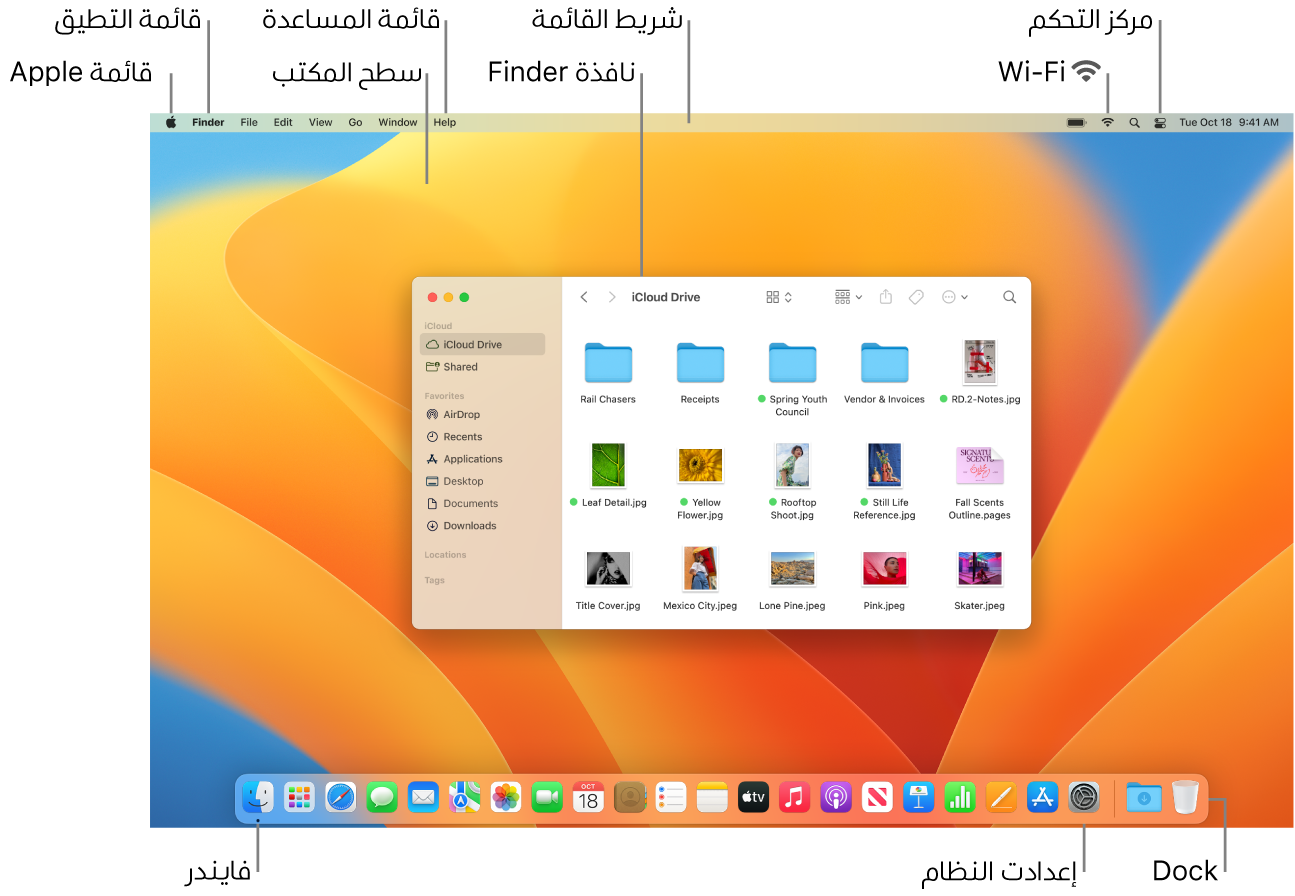Go back in Finder window
The width and height of the screenshot is (1295, 896).
pos(584,297)
